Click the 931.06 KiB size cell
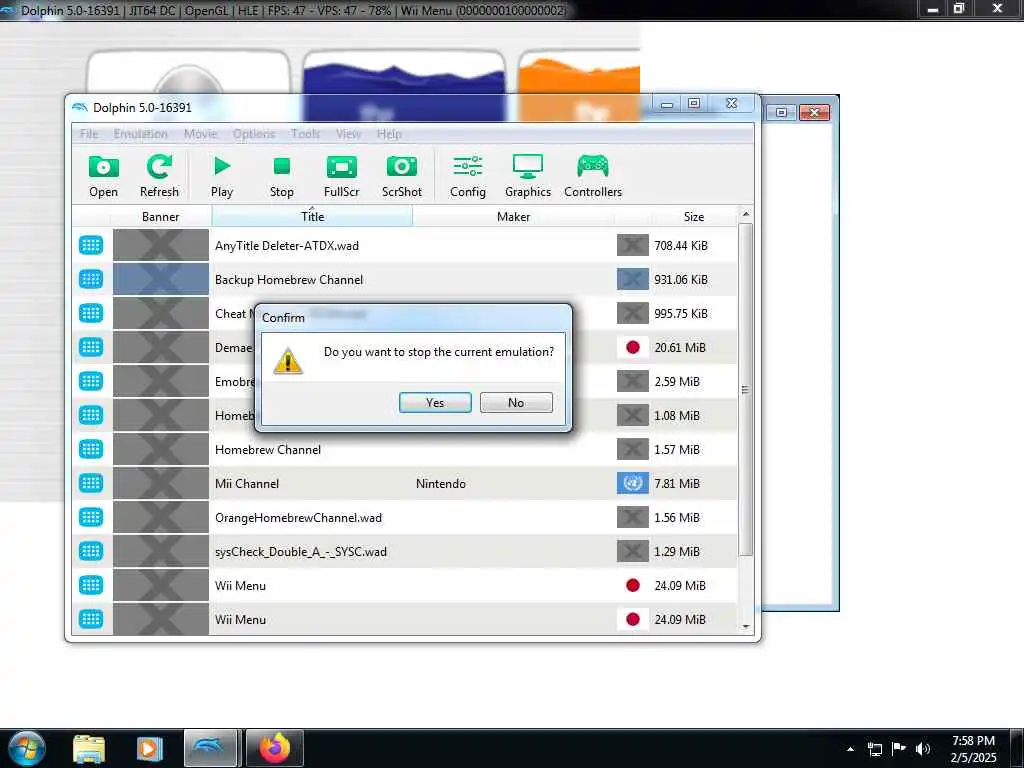Viewport: 1024px width, 768px height. click(681, 280)
